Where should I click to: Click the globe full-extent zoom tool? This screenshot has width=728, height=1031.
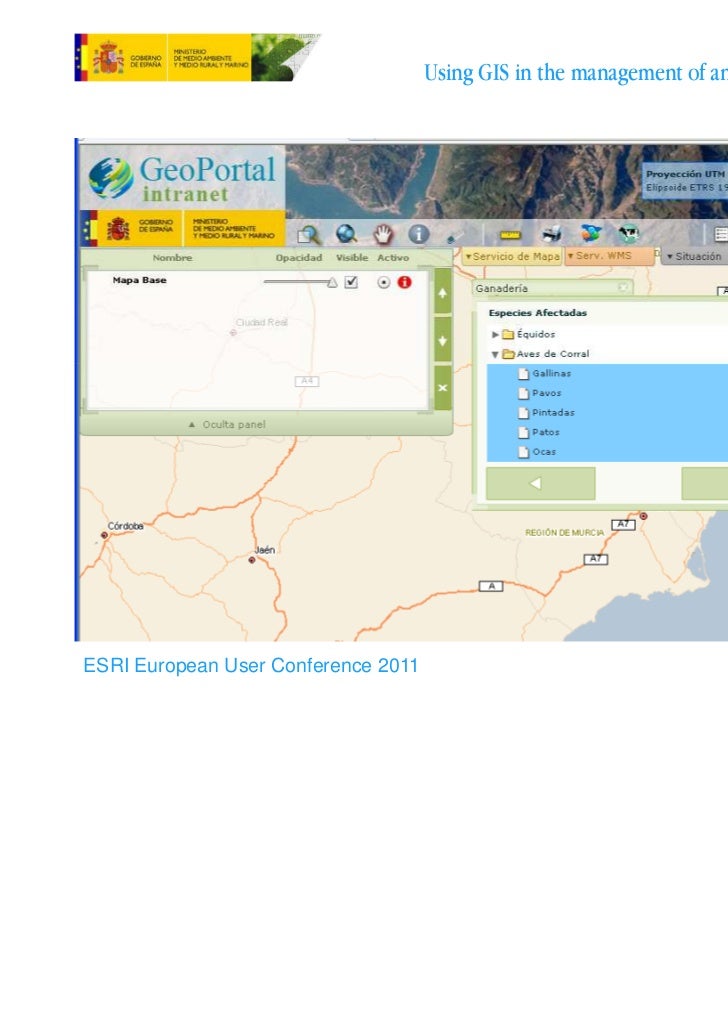point(346,234)
